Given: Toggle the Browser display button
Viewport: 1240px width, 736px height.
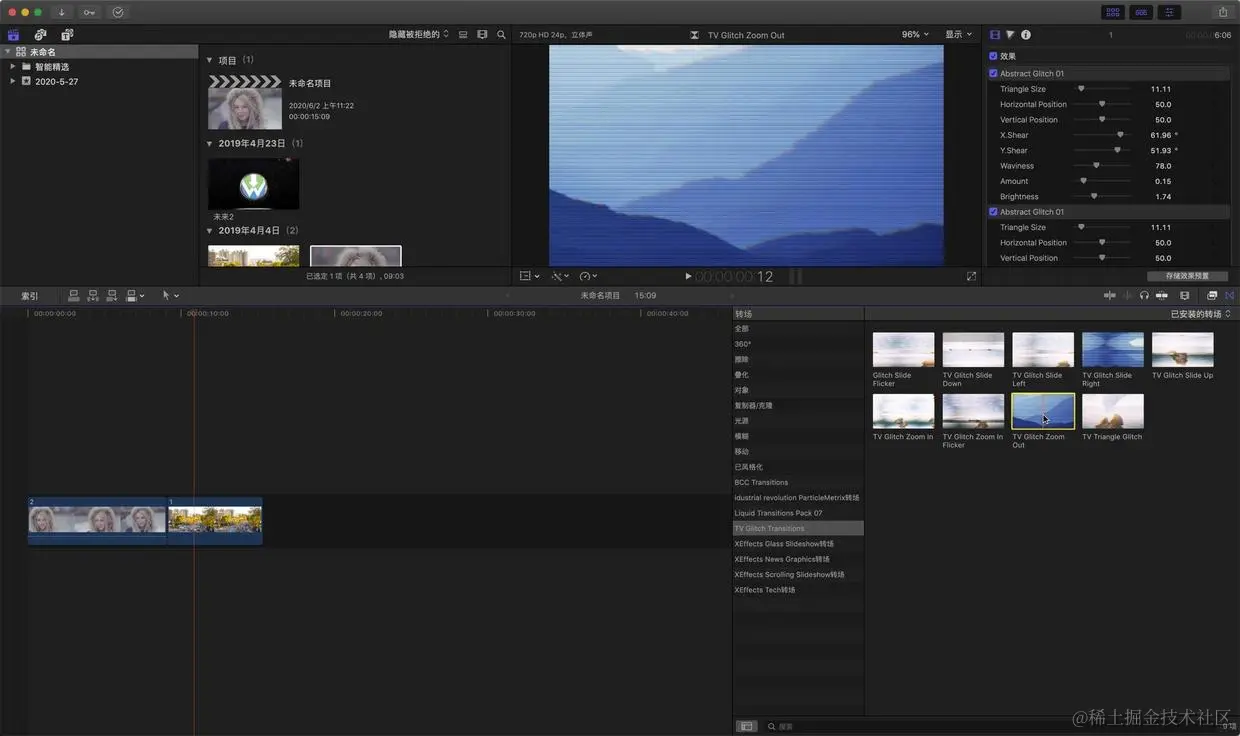Looking at the screenshot, I should coord(1112,12).
